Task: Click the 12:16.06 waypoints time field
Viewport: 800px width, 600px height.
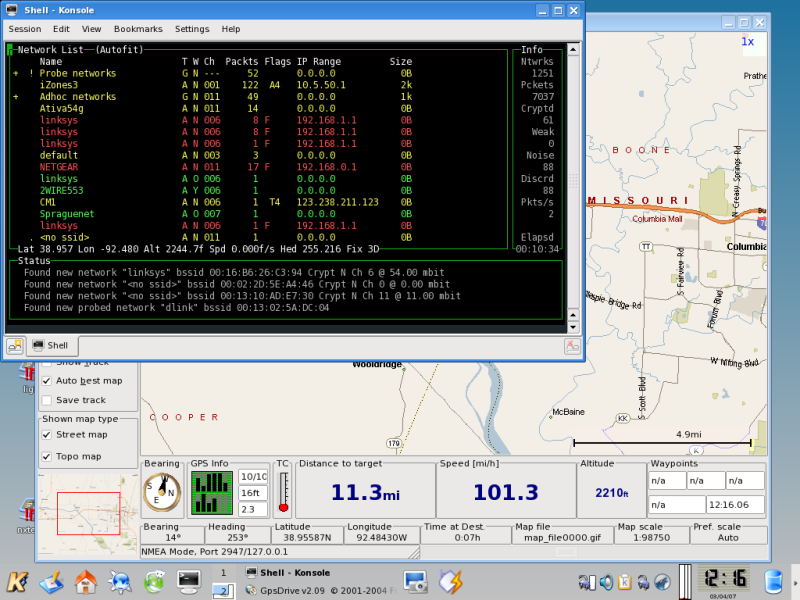Action: pos(735,505)
